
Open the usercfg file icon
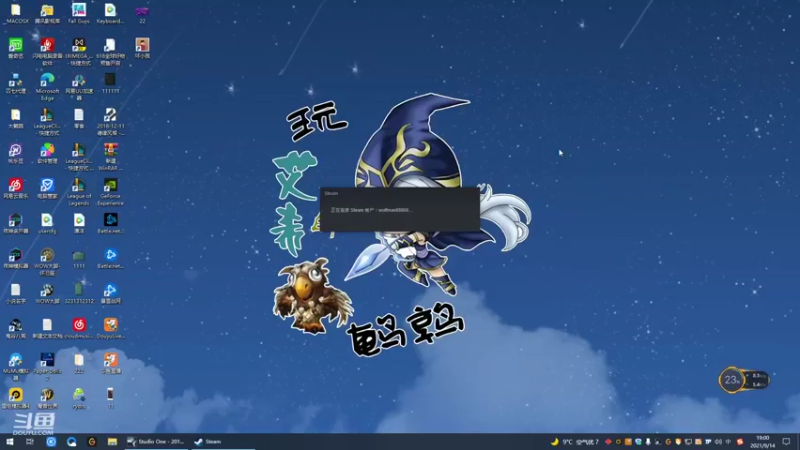pyautogui.click(x=47, y=223)
